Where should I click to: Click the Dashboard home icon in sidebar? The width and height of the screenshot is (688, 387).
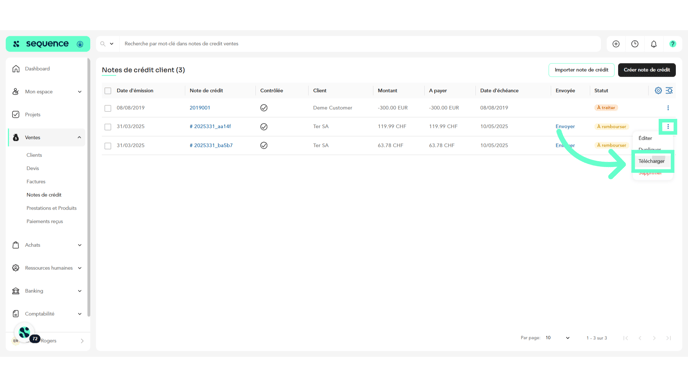coord(16,68)
